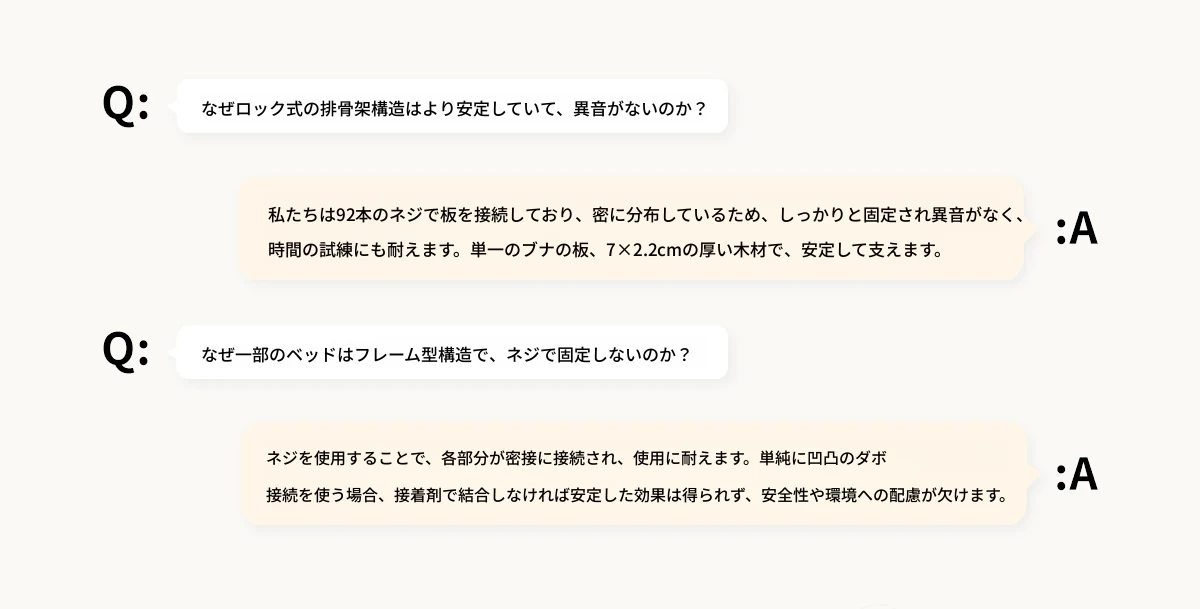Click the second "Q:" label
The image size is (1200, 609).
point(126,352)
